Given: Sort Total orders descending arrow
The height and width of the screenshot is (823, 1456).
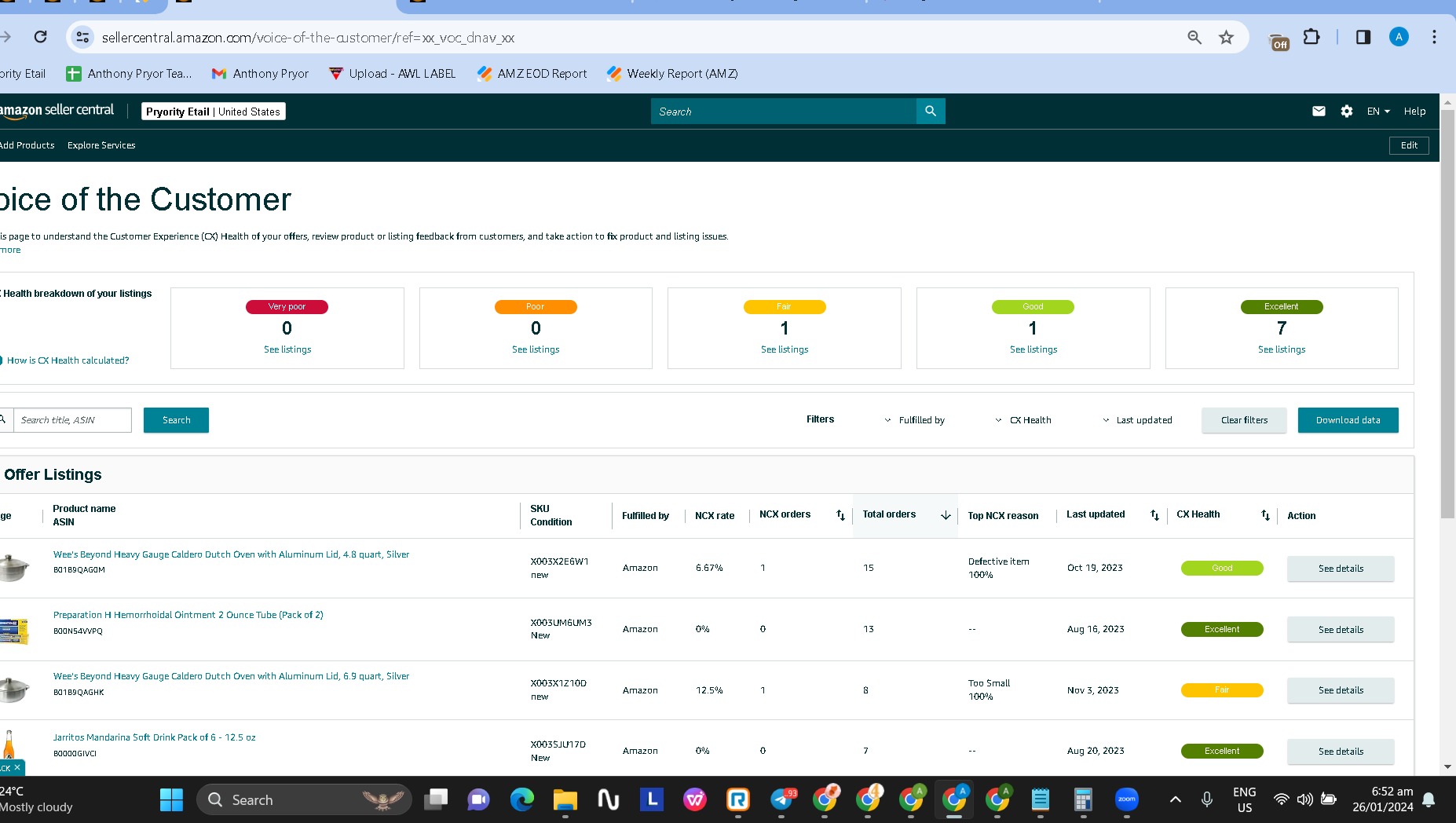Looking at the screenshot, I should point(946,515).
